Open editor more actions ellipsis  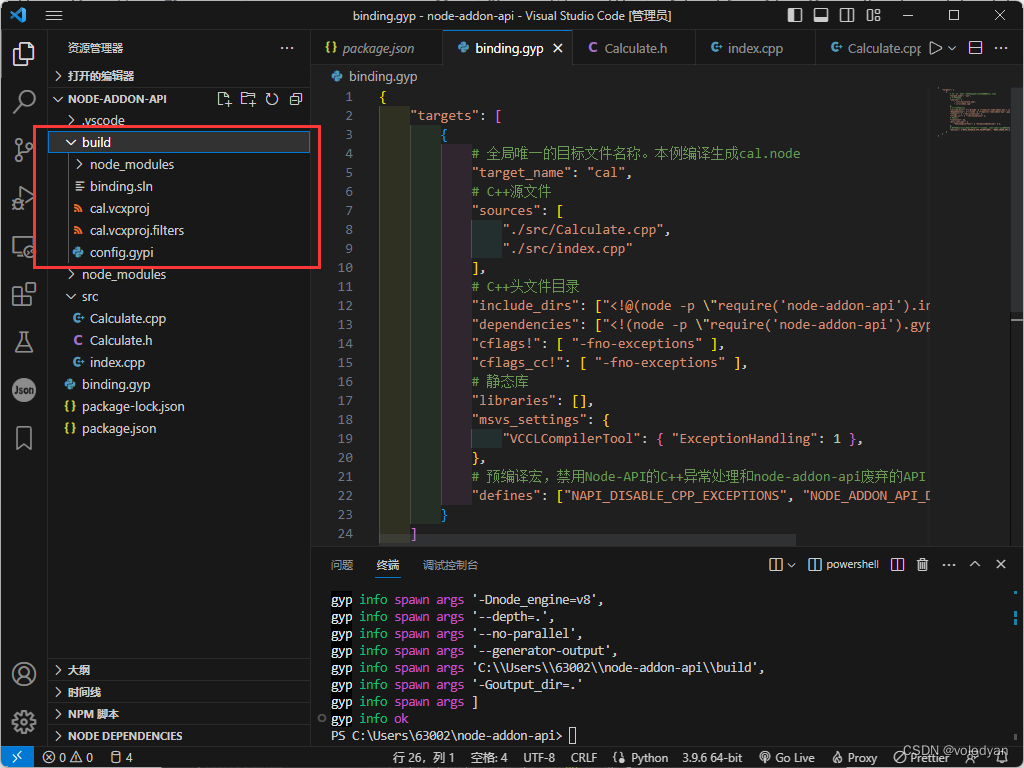click(1000, 48)
